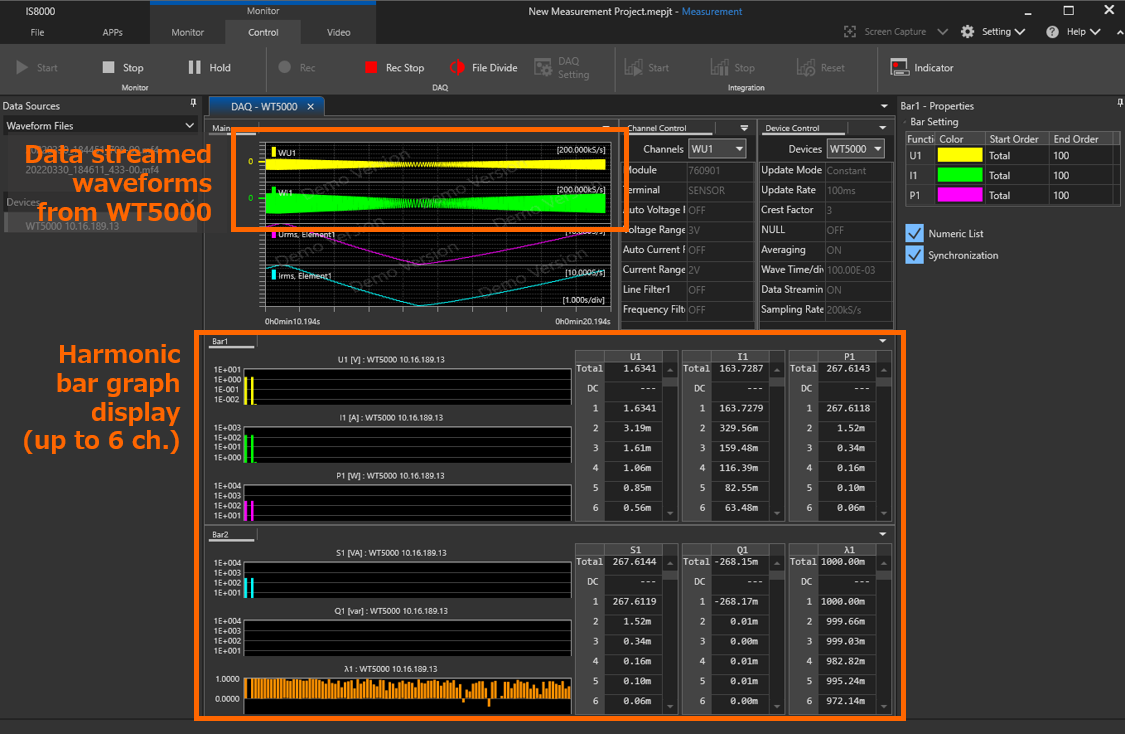Open the Help question mark icon

click(1052, 32)
